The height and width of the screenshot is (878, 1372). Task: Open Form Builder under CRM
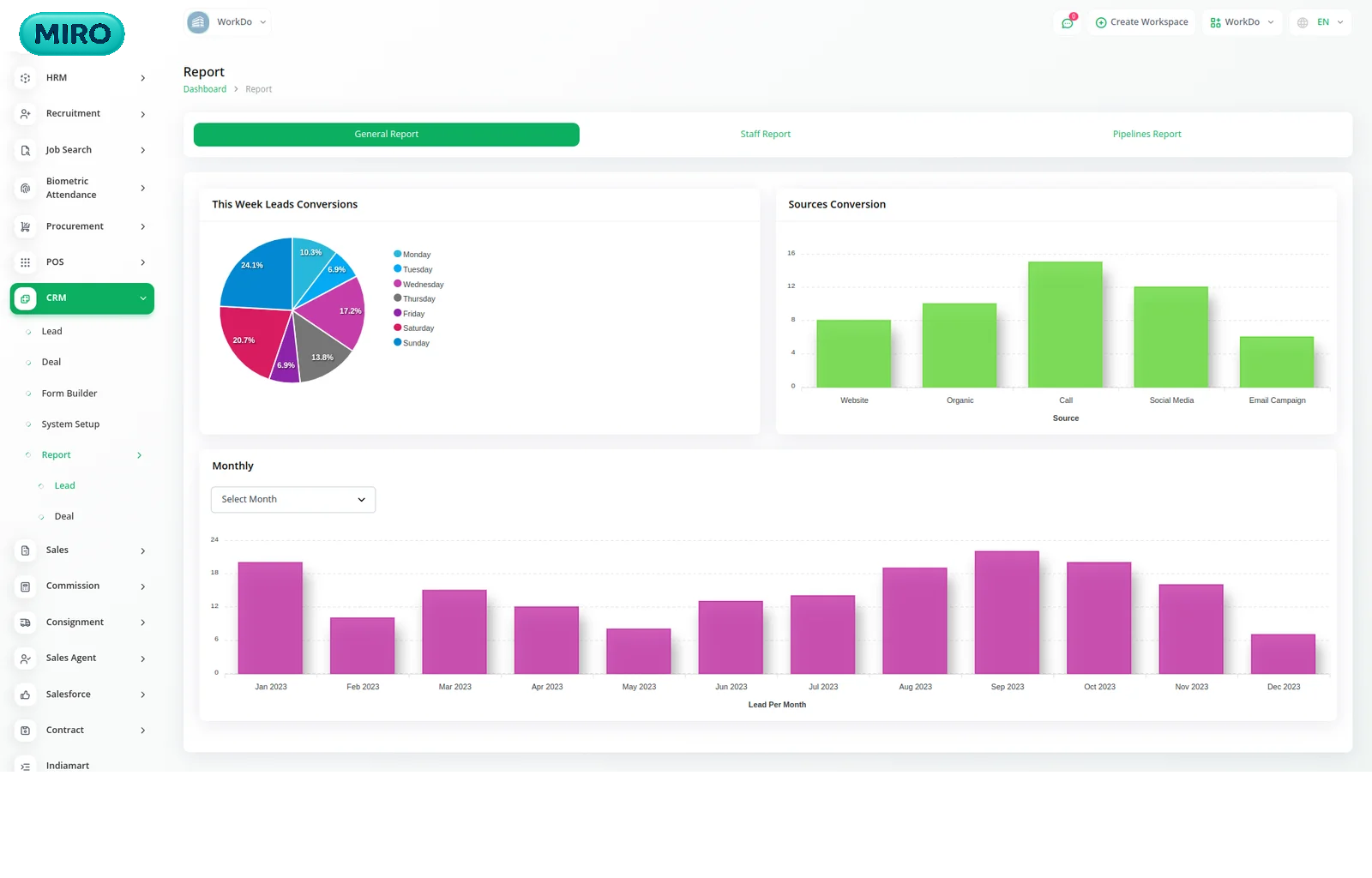(x=69, y=394)
